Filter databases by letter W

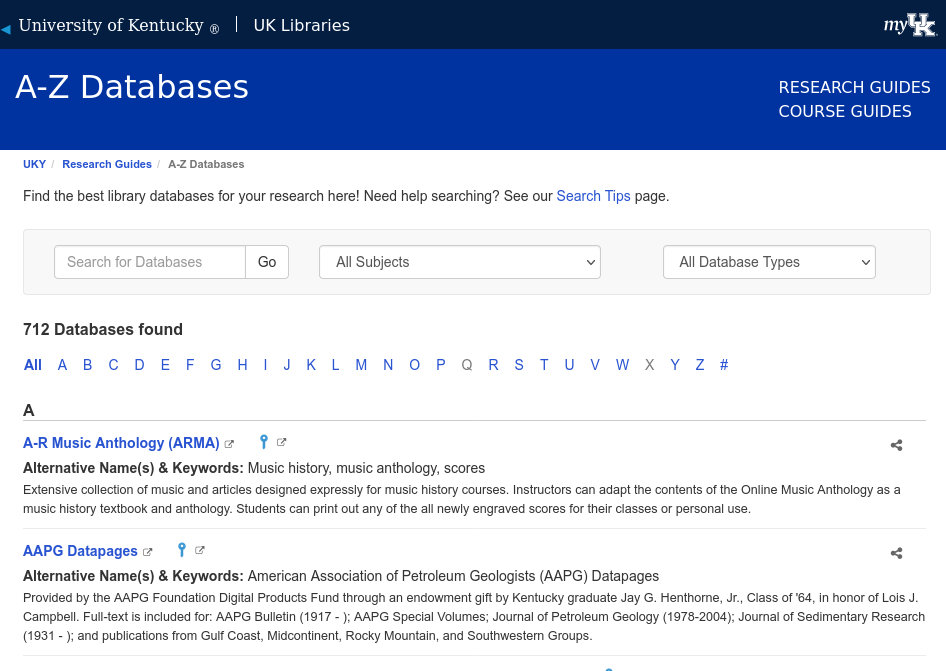tap(622, 365)
